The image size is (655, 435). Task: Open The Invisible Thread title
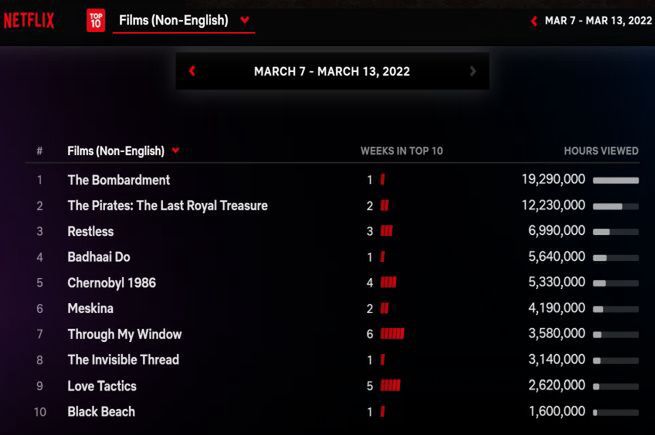click(x=123, y=360)
